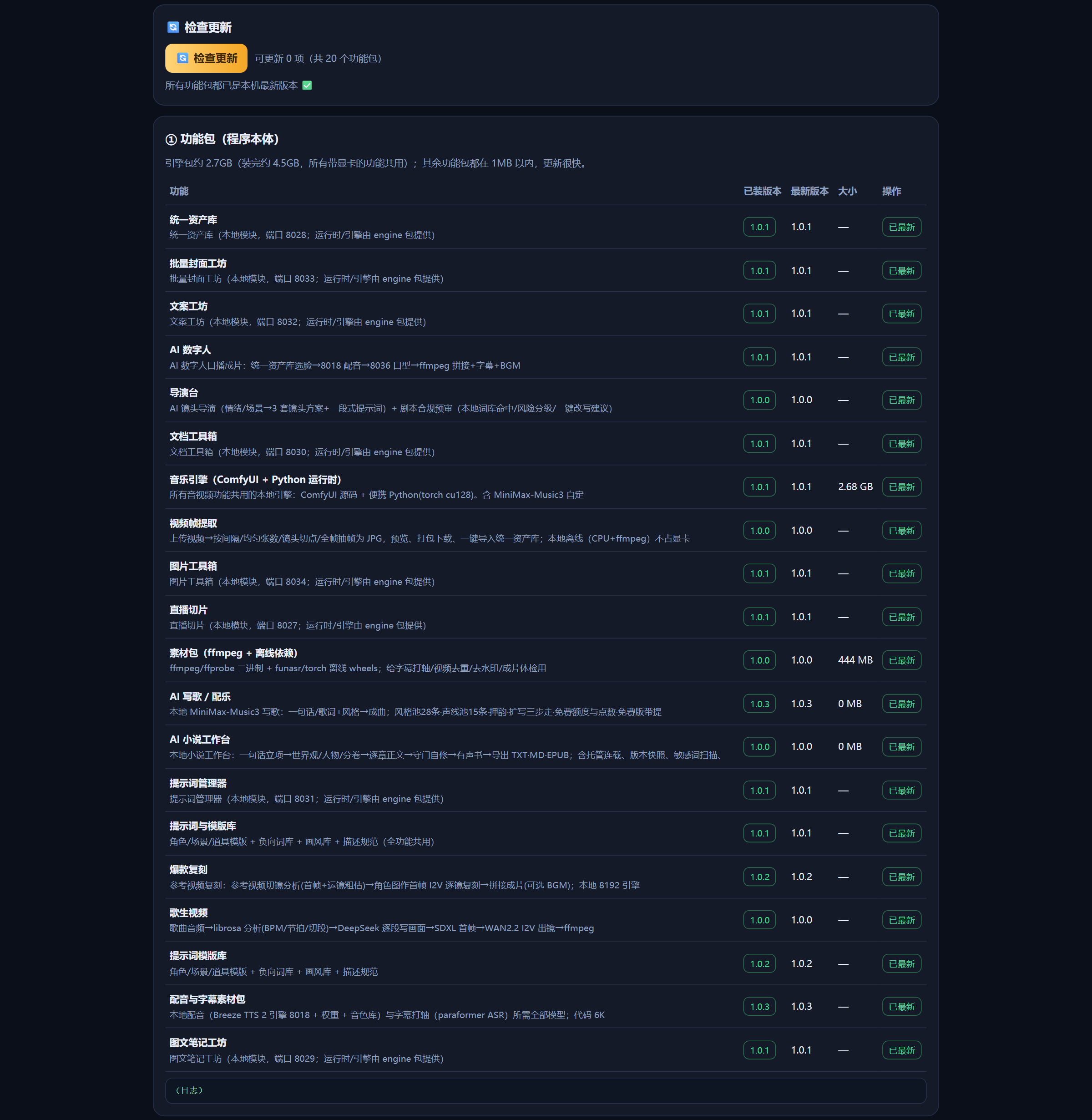Click the 图片工具箱 feature name
Viewport: 1092px width, 1120px height.
[193, 566]
